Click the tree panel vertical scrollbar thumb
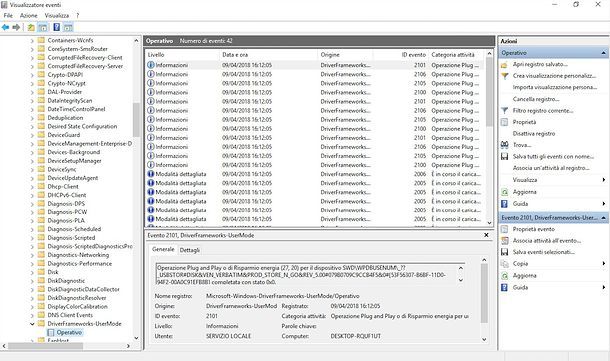 (x=136, y=120)
